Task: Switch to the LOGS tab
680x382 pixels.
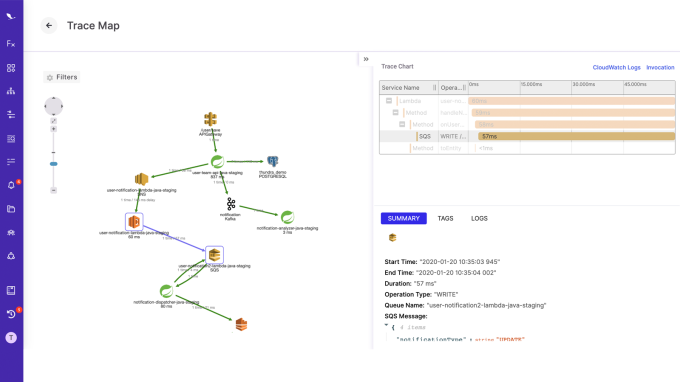Action: point(479,219)
